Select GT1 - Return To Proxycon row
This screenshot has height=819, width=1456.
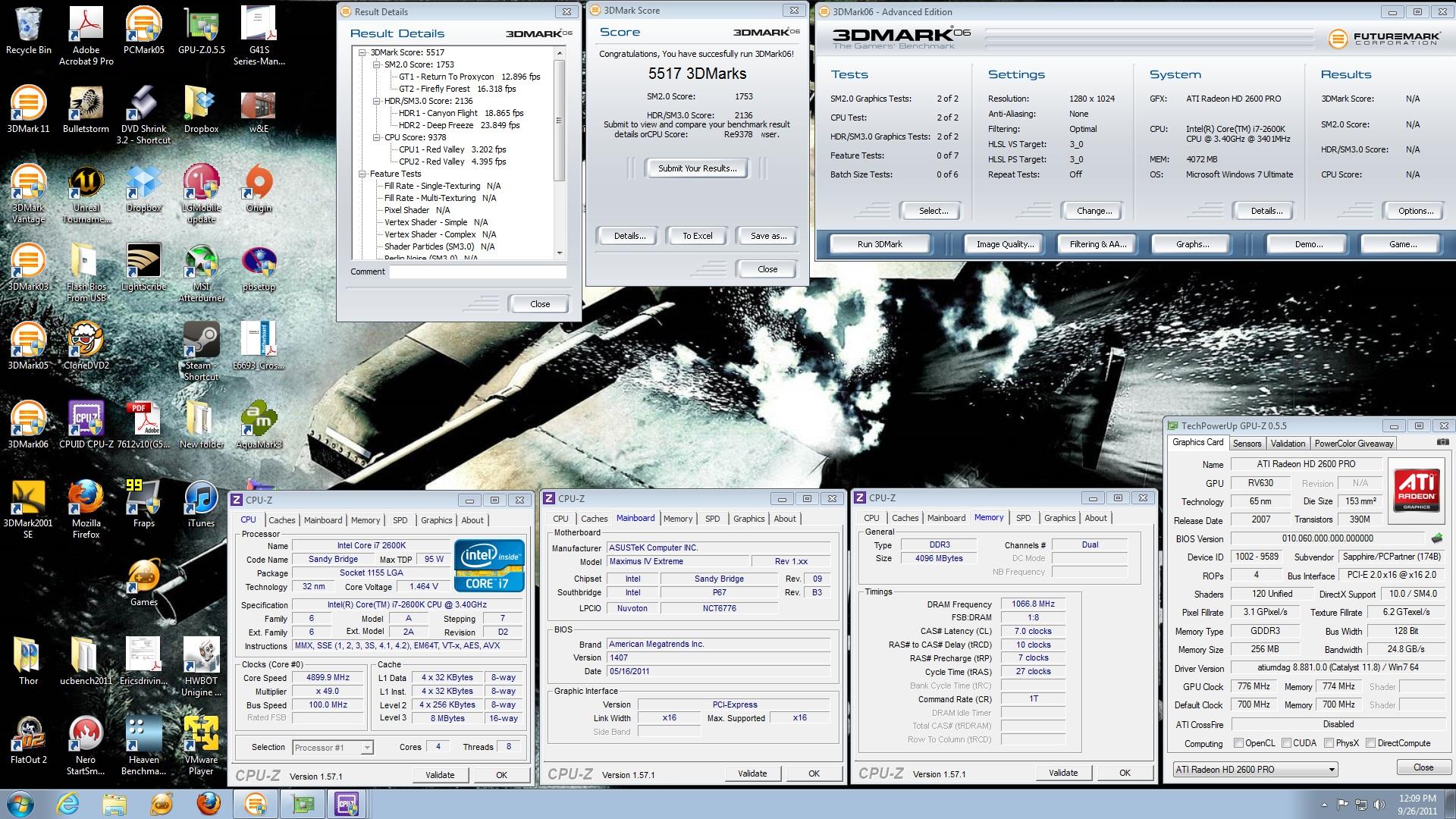[x=469, y=77]
